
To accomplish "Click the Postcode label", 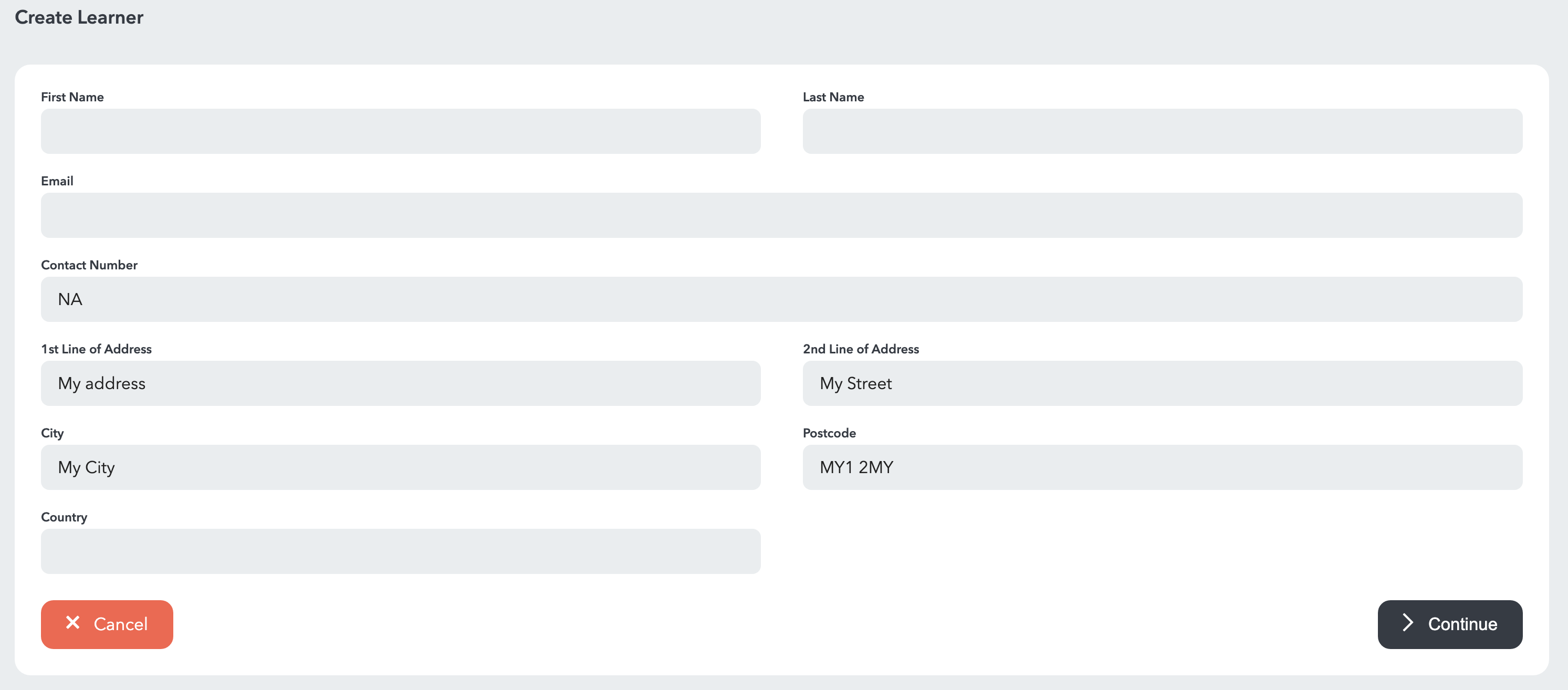I will pyautogui.click(x=829, y=433).
